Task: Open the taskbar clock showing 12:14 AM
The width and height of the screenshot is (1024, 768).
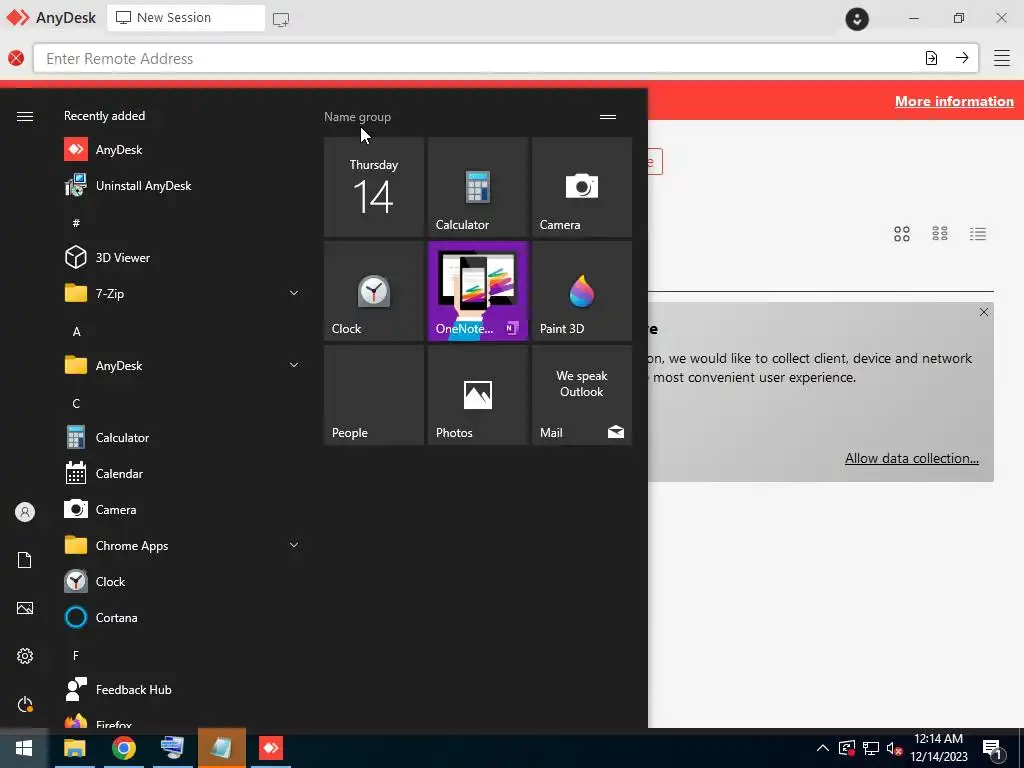Action: (938, 748)
